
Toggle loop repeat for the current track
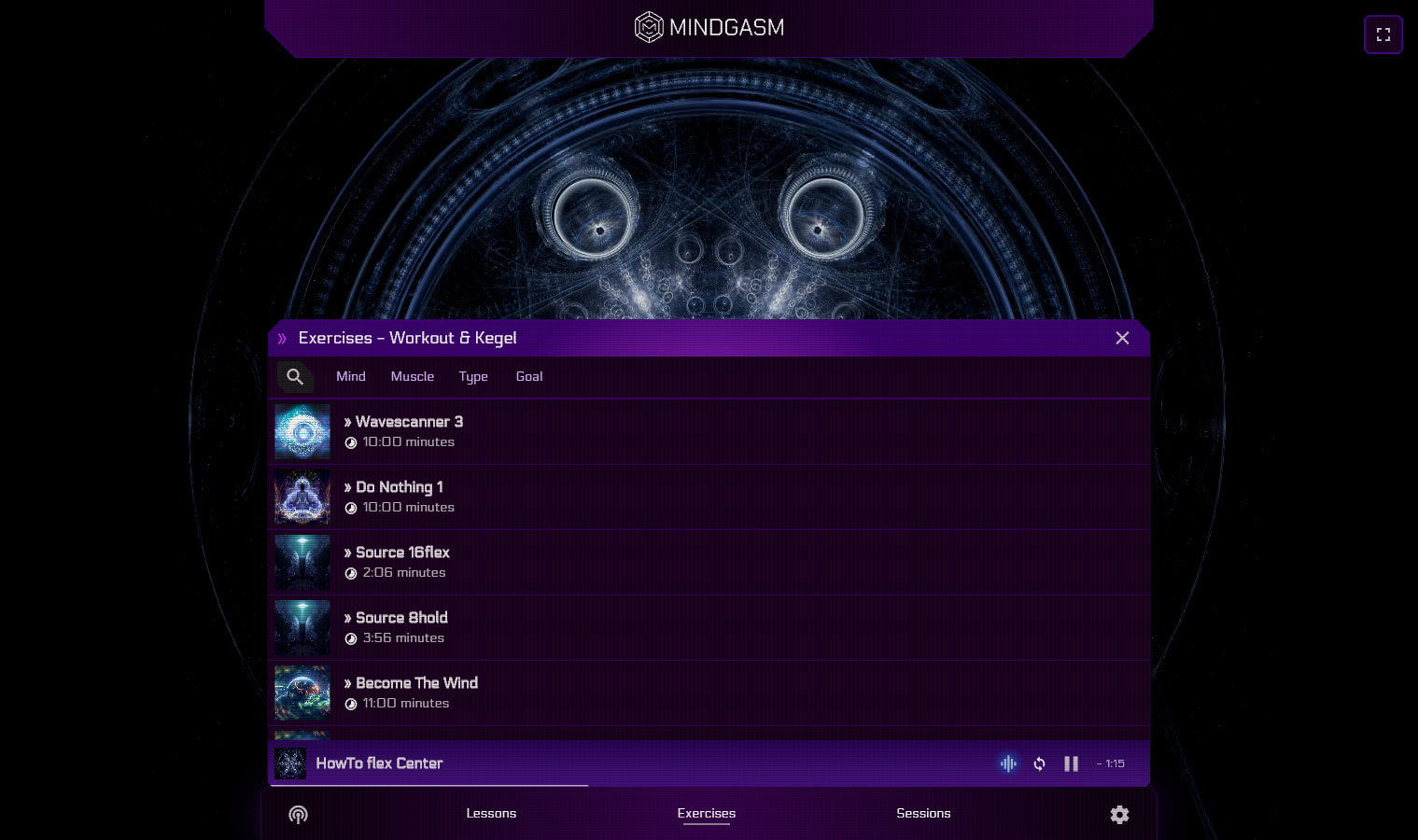tap(1039, 763)
